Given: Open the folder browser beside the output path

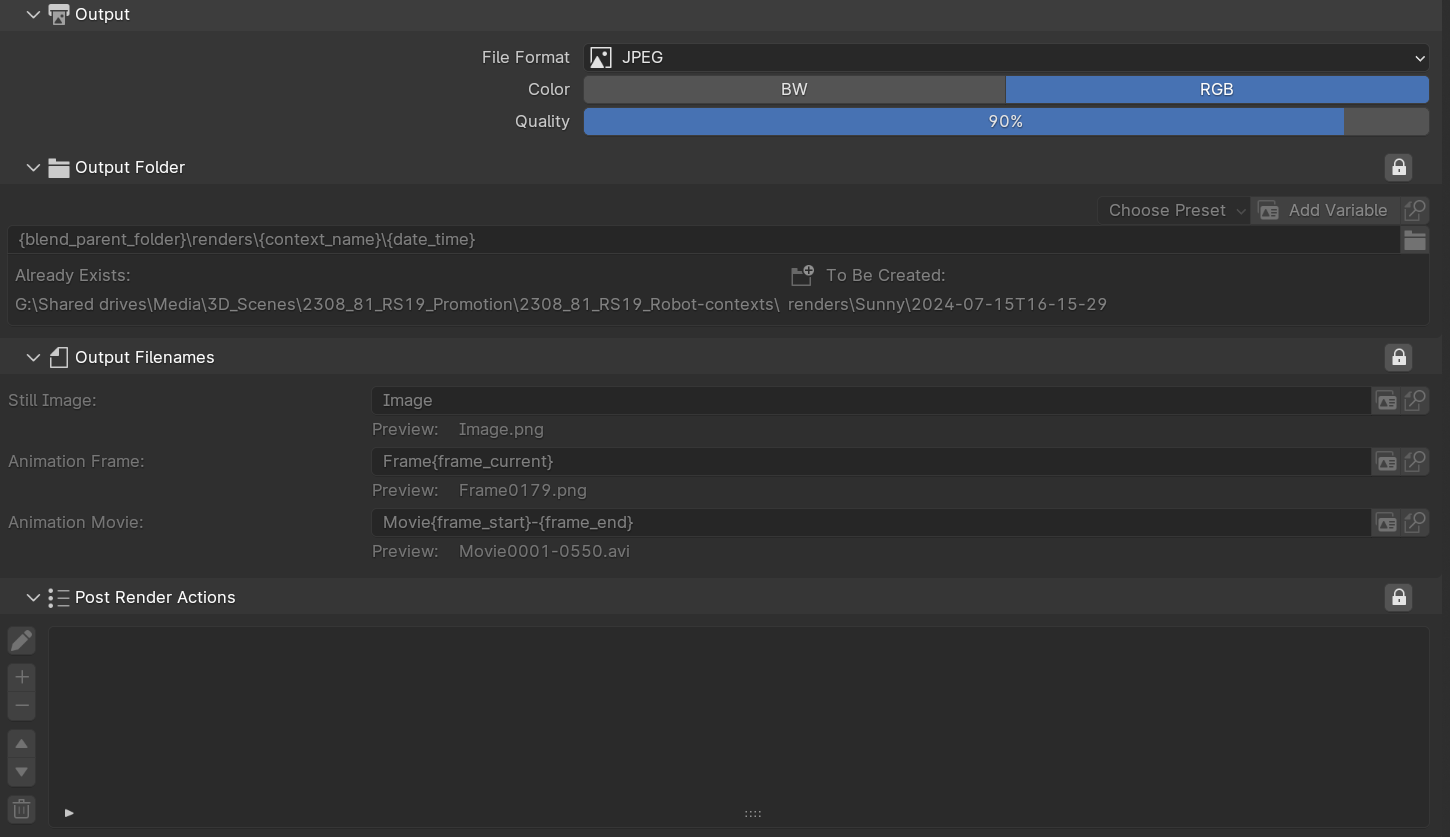Looking at the screenshot, I should coord(1415,239).
